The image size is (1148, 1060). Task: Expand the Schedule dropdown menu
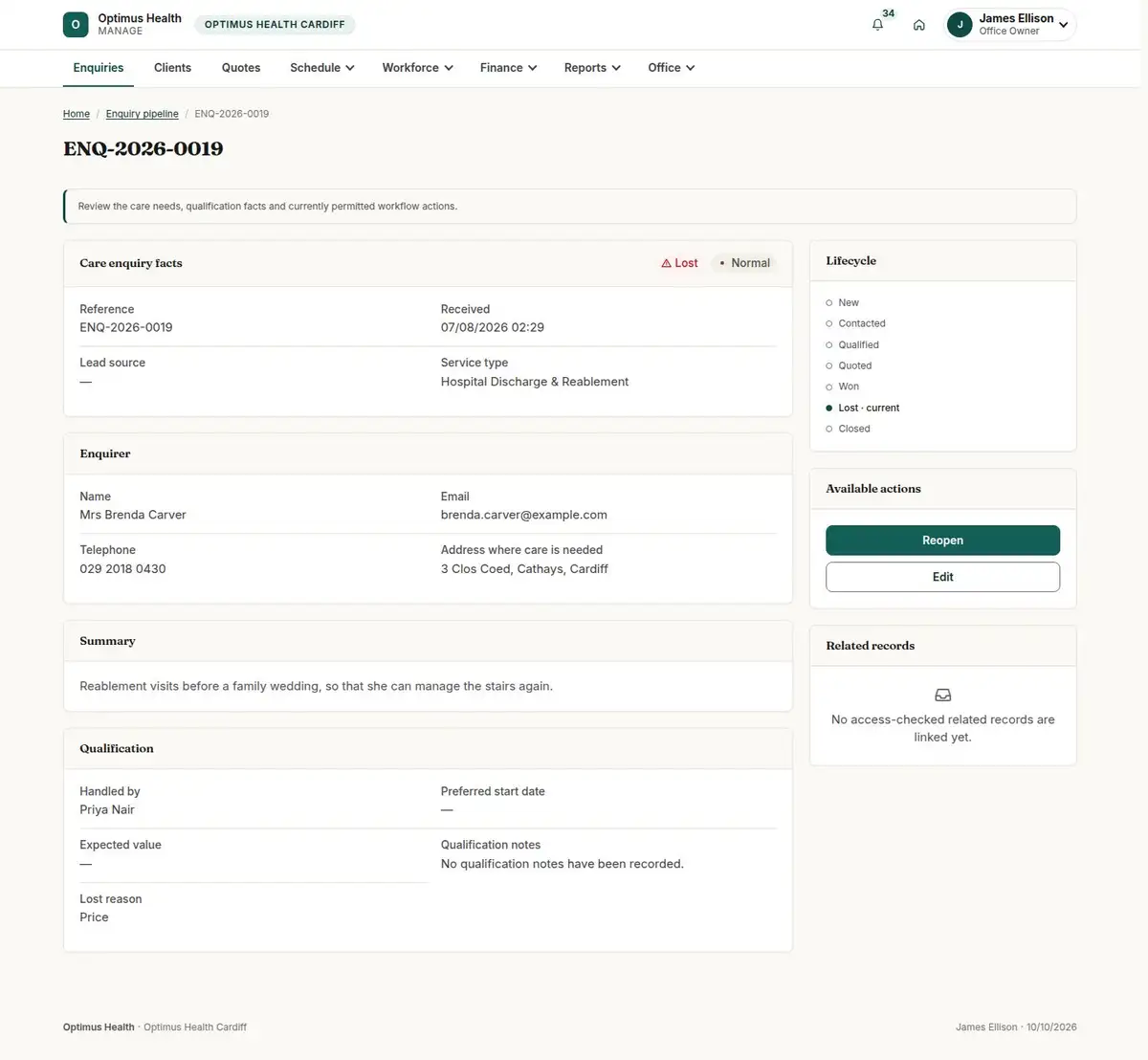(322, 68)
